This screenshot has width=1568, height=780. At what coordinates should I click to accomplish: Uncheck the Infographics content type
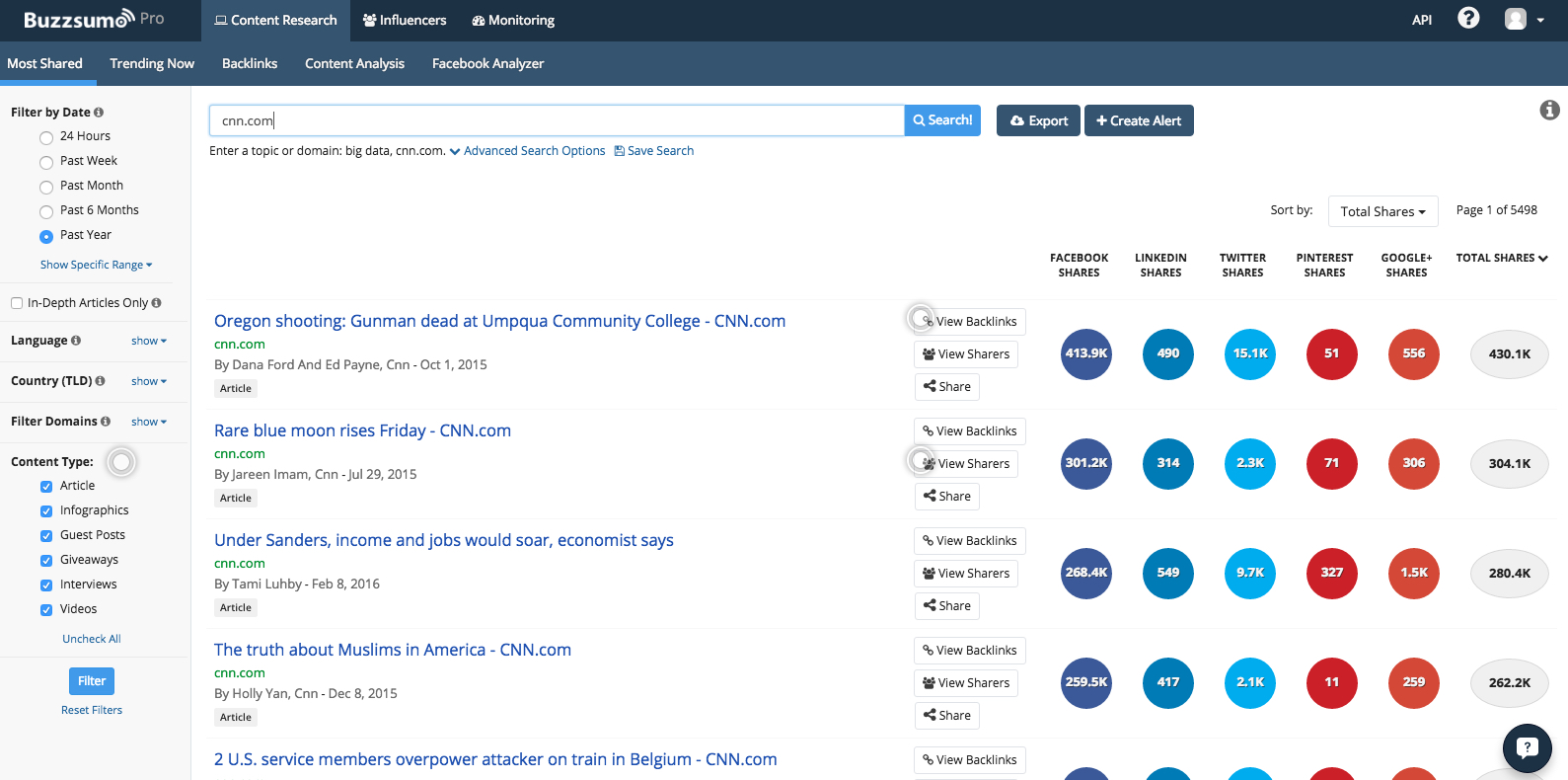click(x=46, y=510)
